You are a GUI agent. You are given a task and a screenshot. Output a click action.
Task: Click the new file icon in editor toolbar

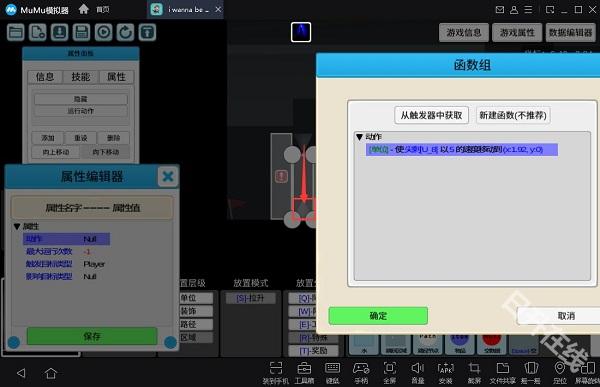[38, 32]
